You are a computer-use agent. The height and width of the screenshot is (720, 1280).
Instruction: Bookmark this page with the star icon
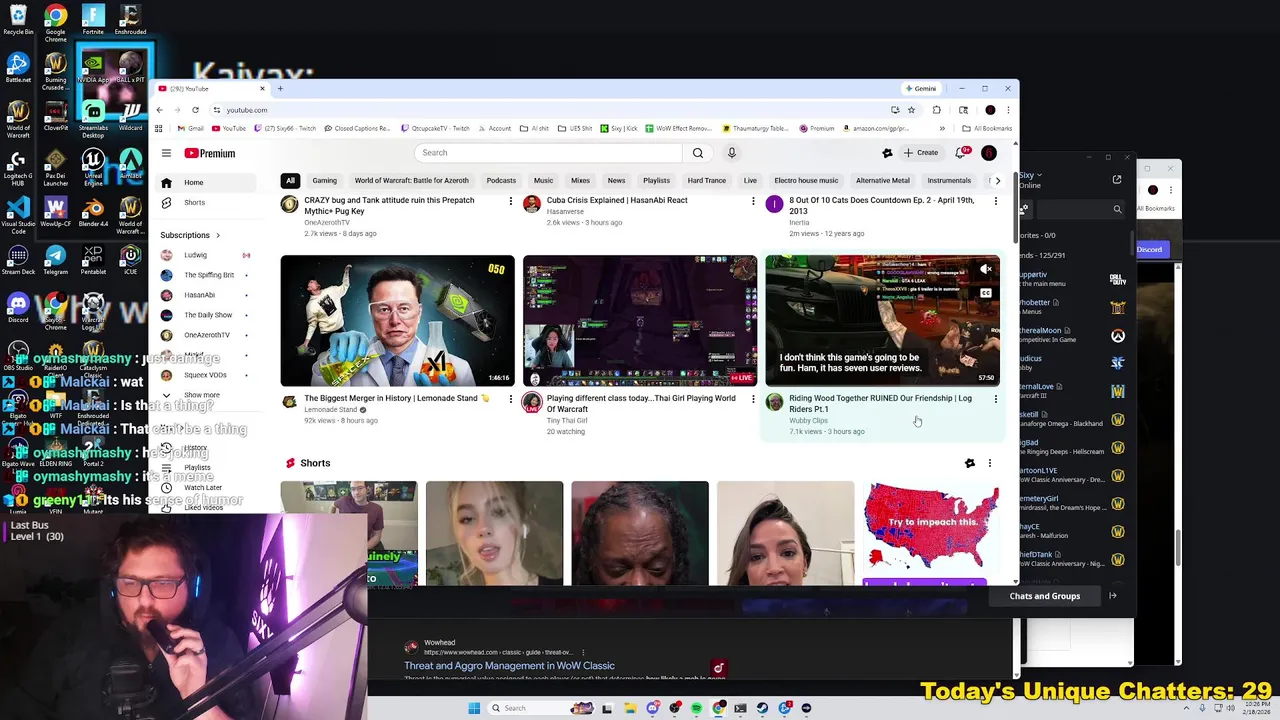tap(911, 110)
